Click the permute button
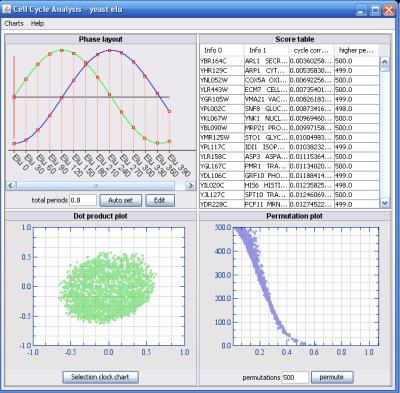Viewport: 400px width, 393px height. [x=332, y=377]
